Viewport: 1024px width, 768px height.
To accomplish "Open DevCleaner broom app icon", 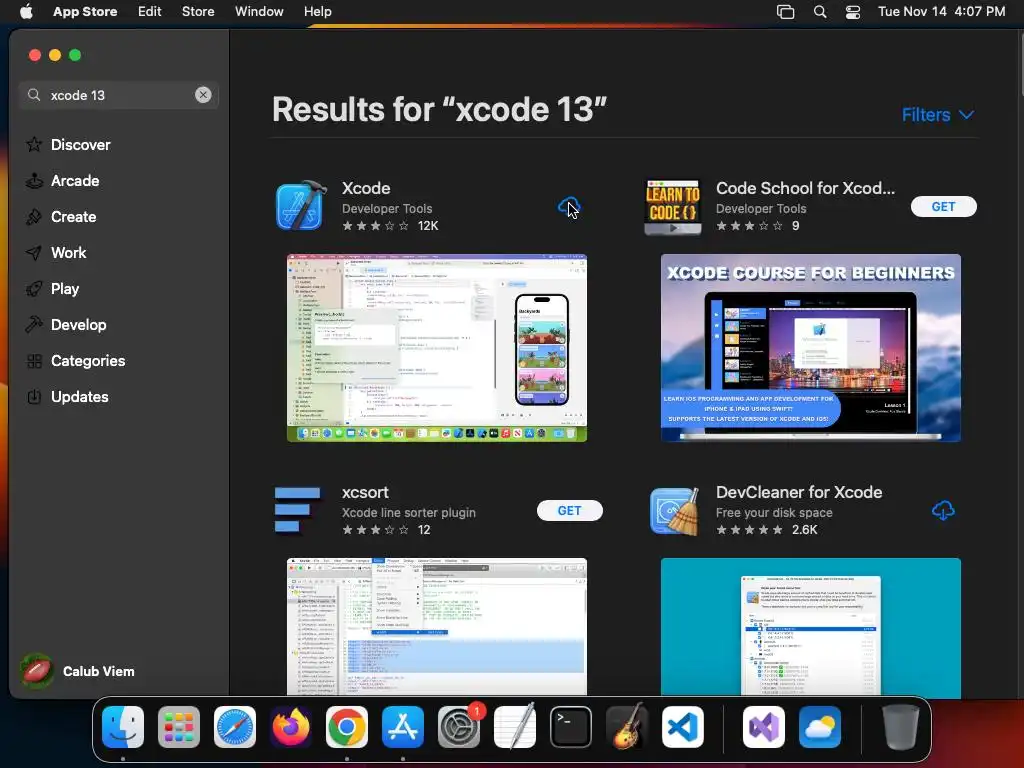I will tap(674, 511).
